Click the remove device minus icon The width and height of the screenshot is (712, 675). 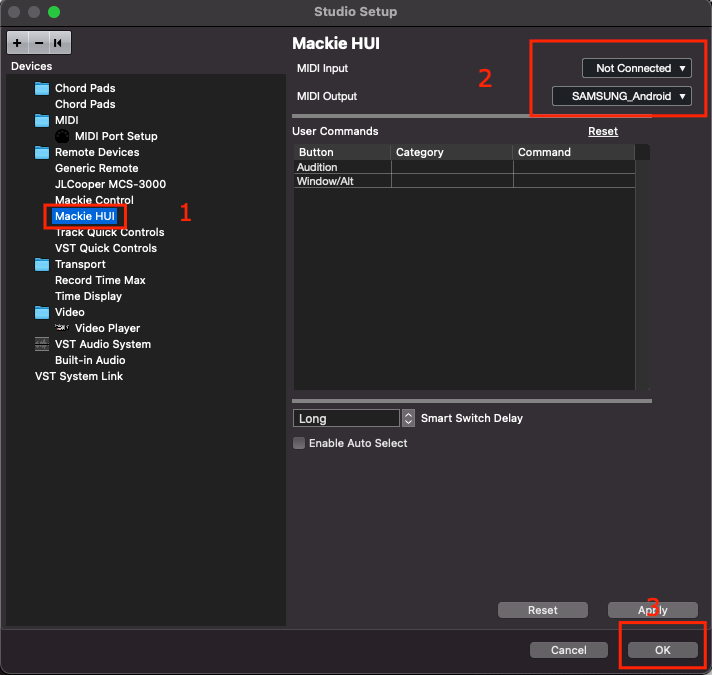pyautogui.click(x=39, y=43)
